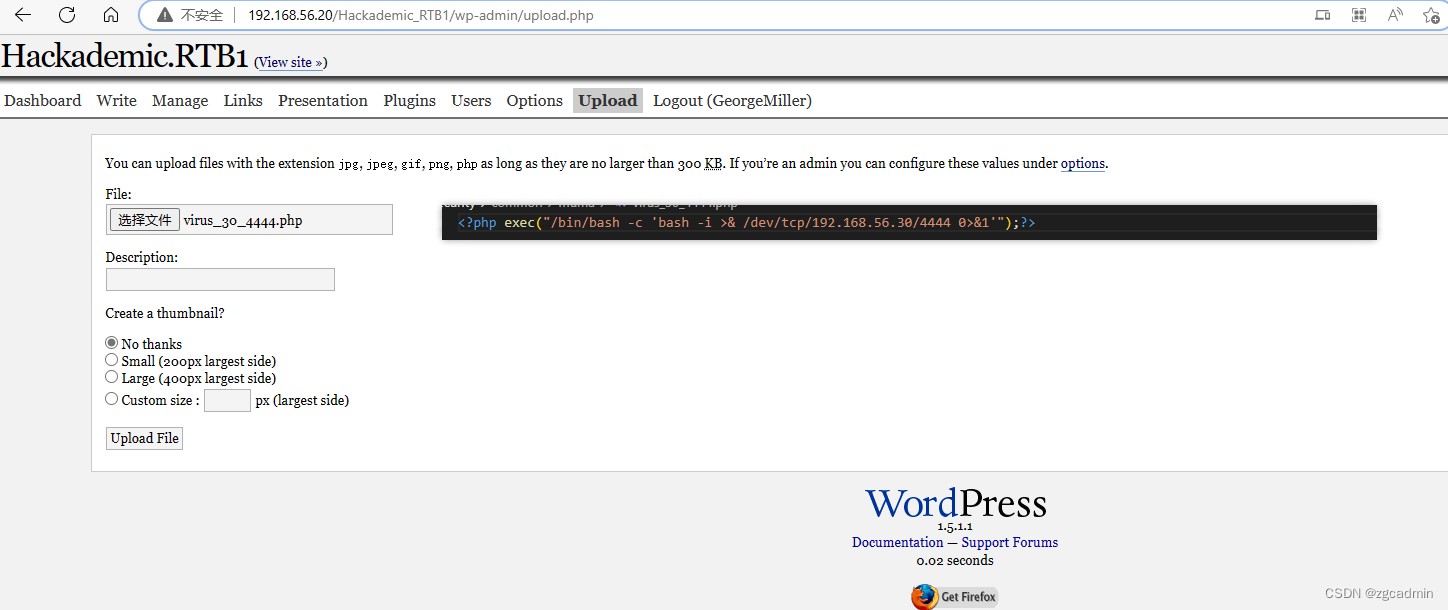
Task: Click the 不安全 not secure label
Action: tap(202, 15)
